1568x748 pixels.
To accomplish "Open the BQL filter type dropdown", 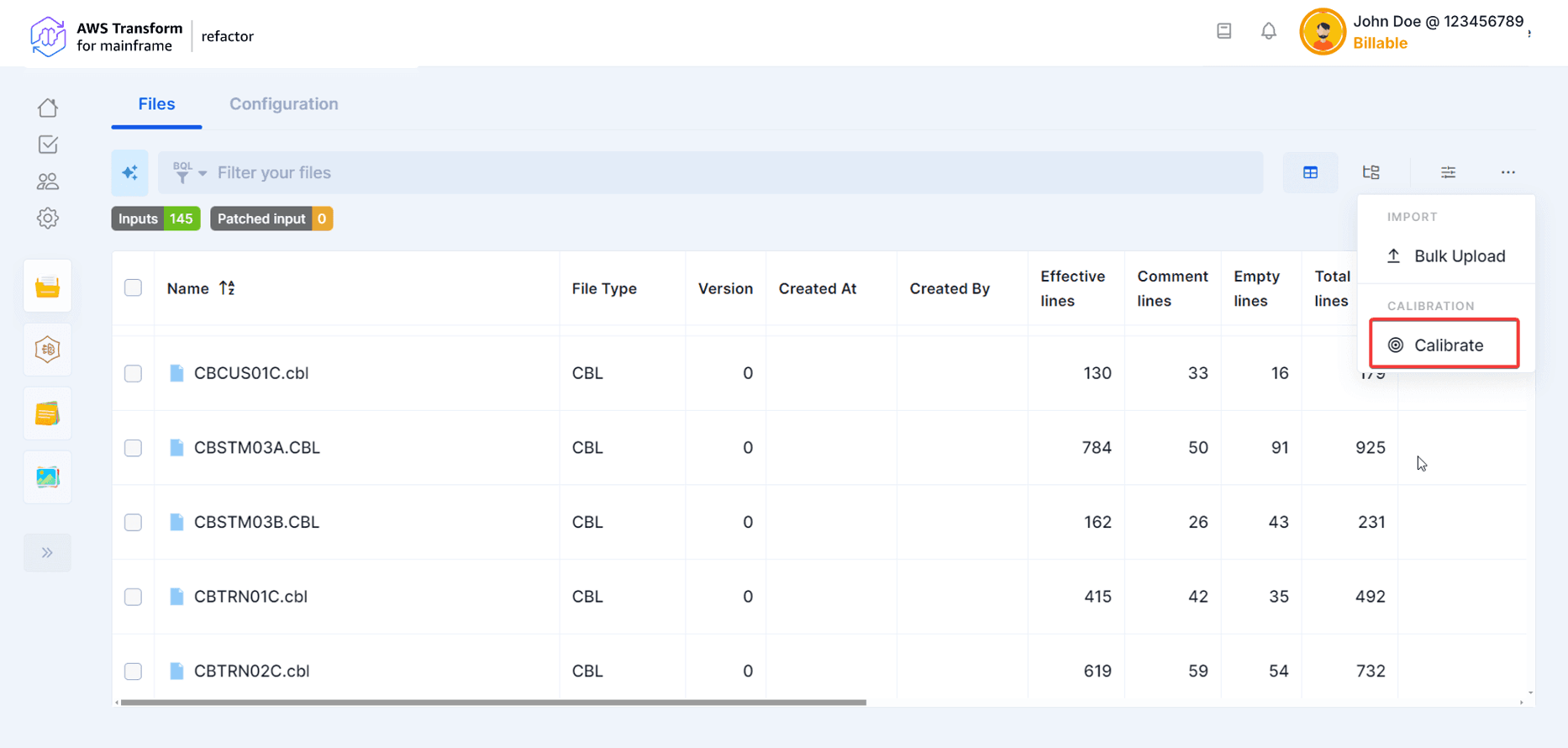I will 189,172.
